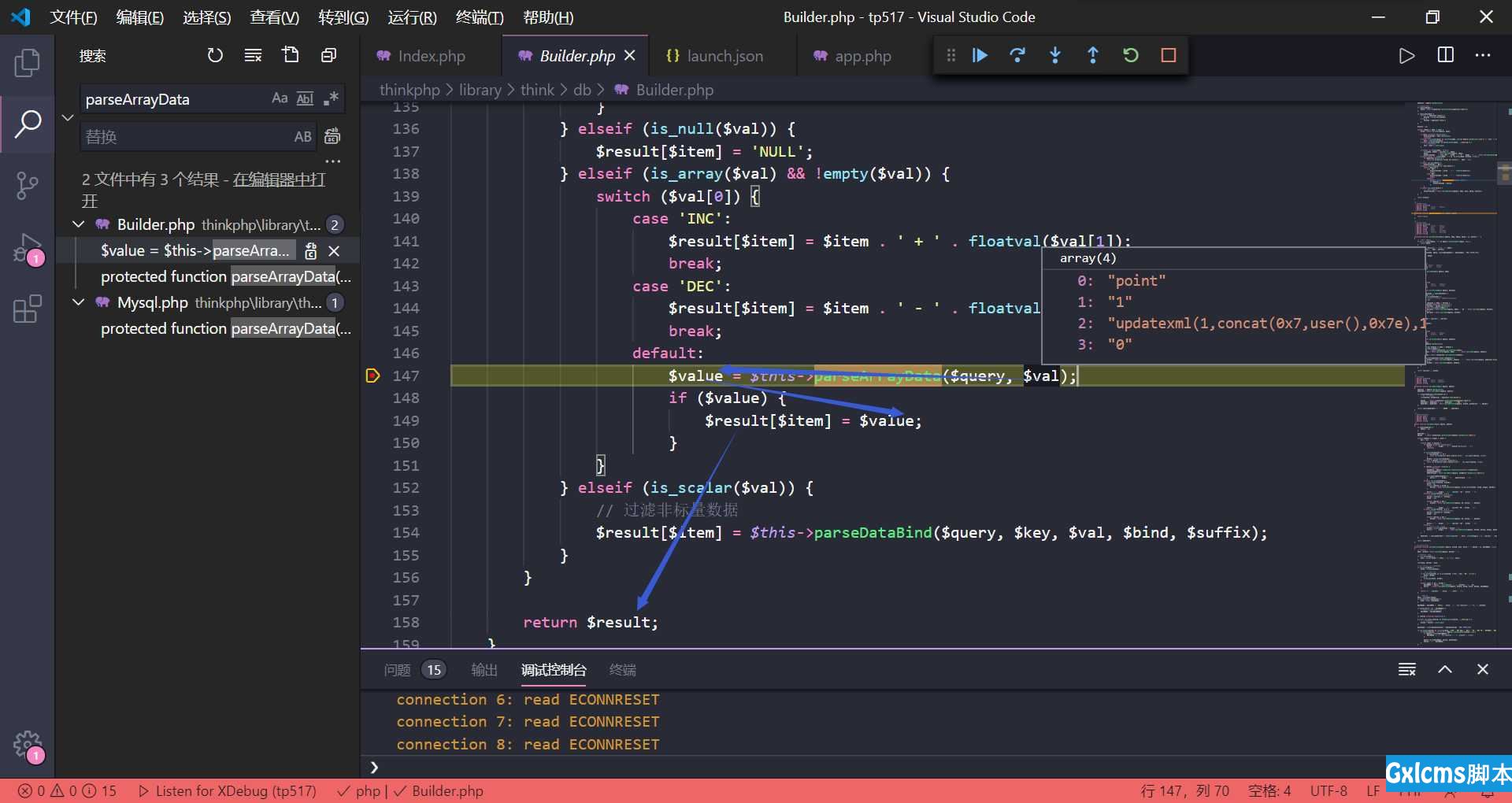Continue debugging with the play button
This screenshot has height=803, width=1512.
(x=980, y=55)
